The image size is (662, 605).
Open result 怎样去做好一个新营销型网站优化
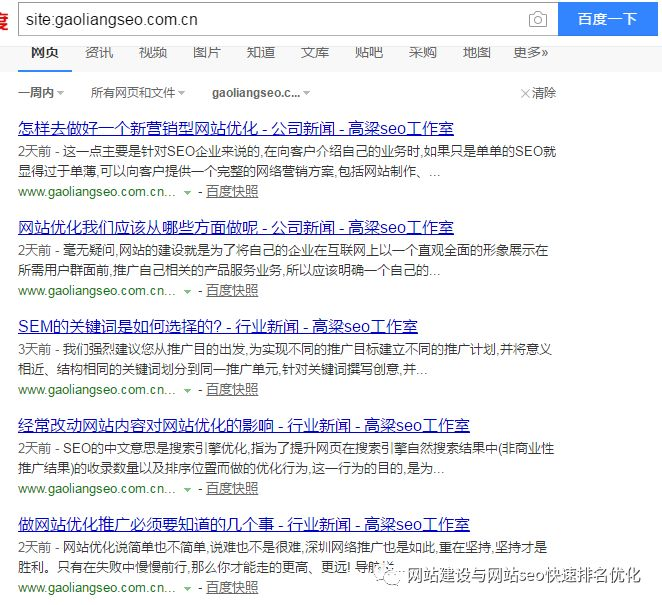click(236, 128)
